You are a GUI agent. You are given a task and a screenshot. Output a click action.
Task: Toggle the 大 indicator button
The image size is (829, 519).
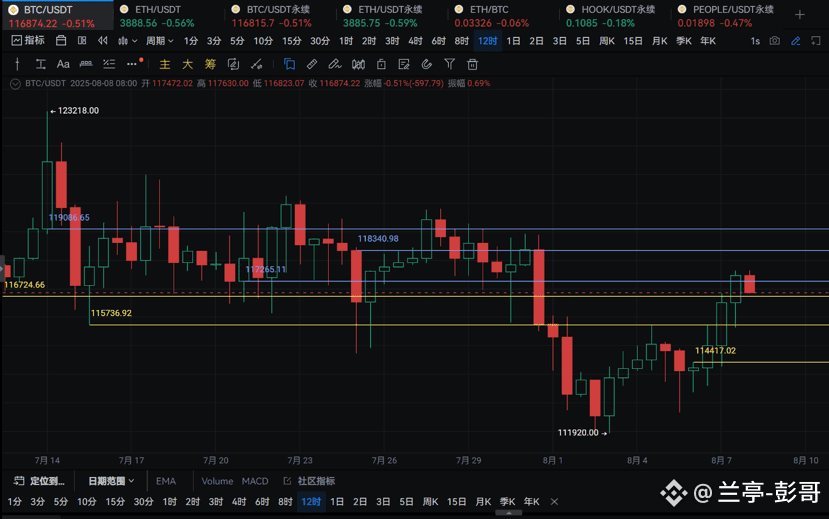tap(187, 64)
